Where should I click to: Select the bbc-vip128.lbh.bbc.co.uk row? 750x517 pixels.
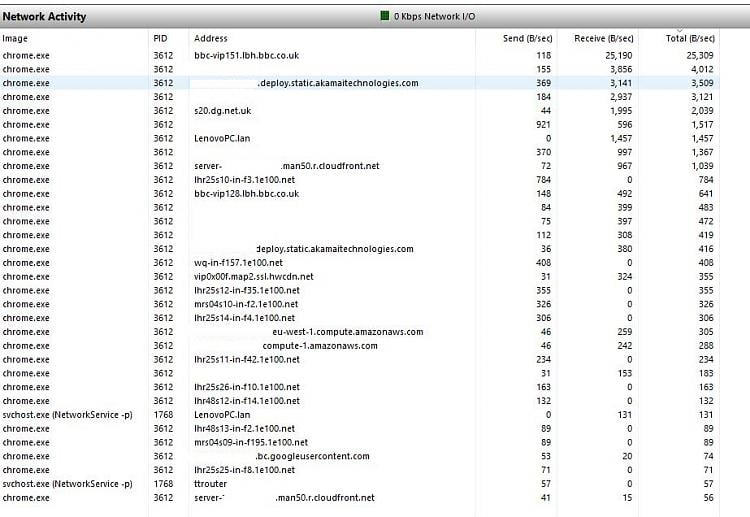coord(360,194)
